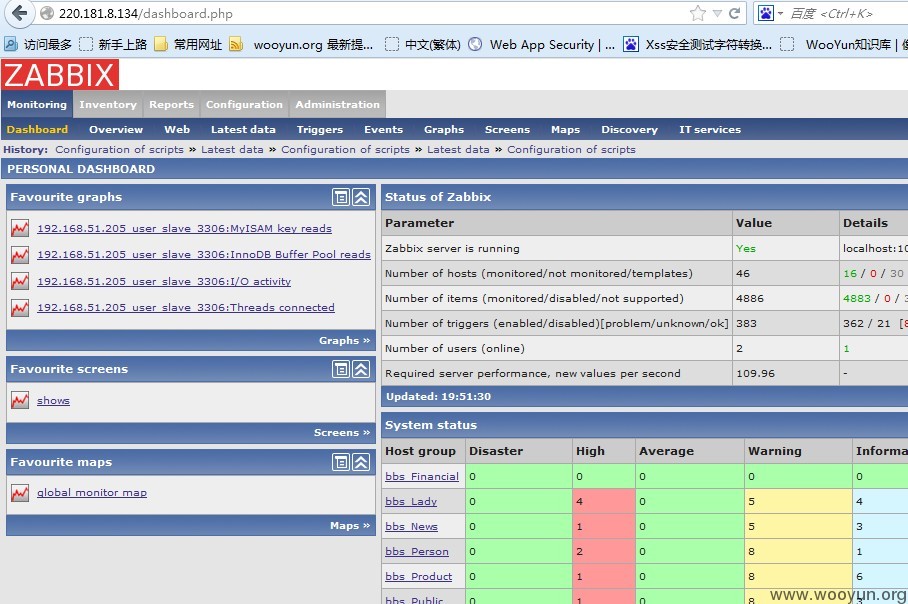Image resolution: width=908 pixels, height=604 pixels.
Task: Click graph icon beside MyISAM key reads
Action: (x=20, y=228)
